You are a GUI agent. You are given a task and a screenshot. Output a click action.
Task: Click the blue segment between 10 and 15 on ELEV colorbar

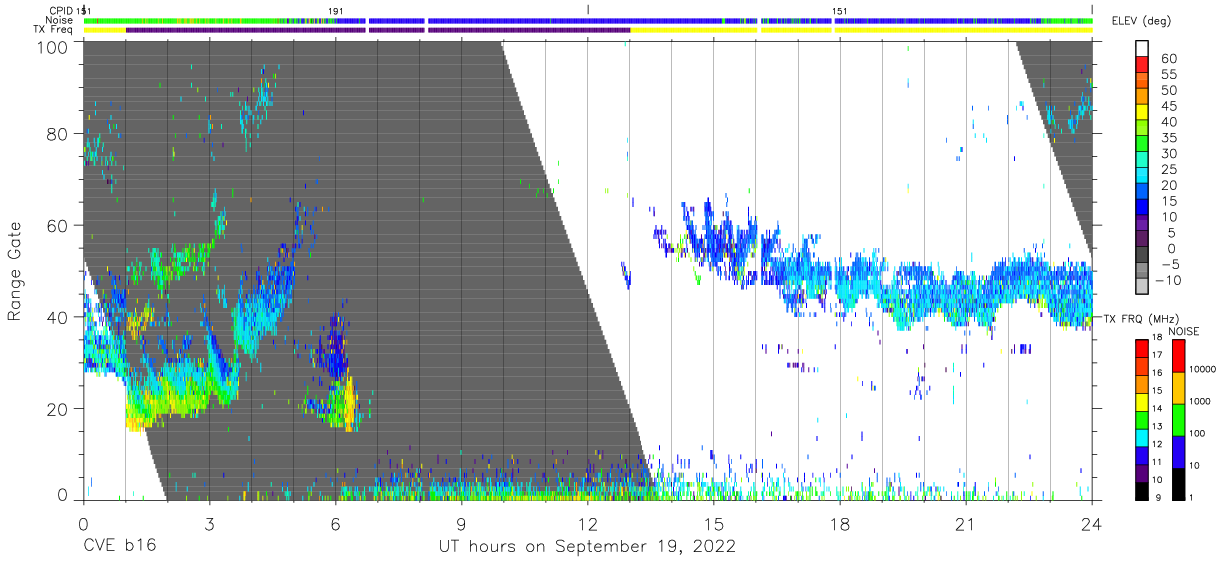(1141, 209)
